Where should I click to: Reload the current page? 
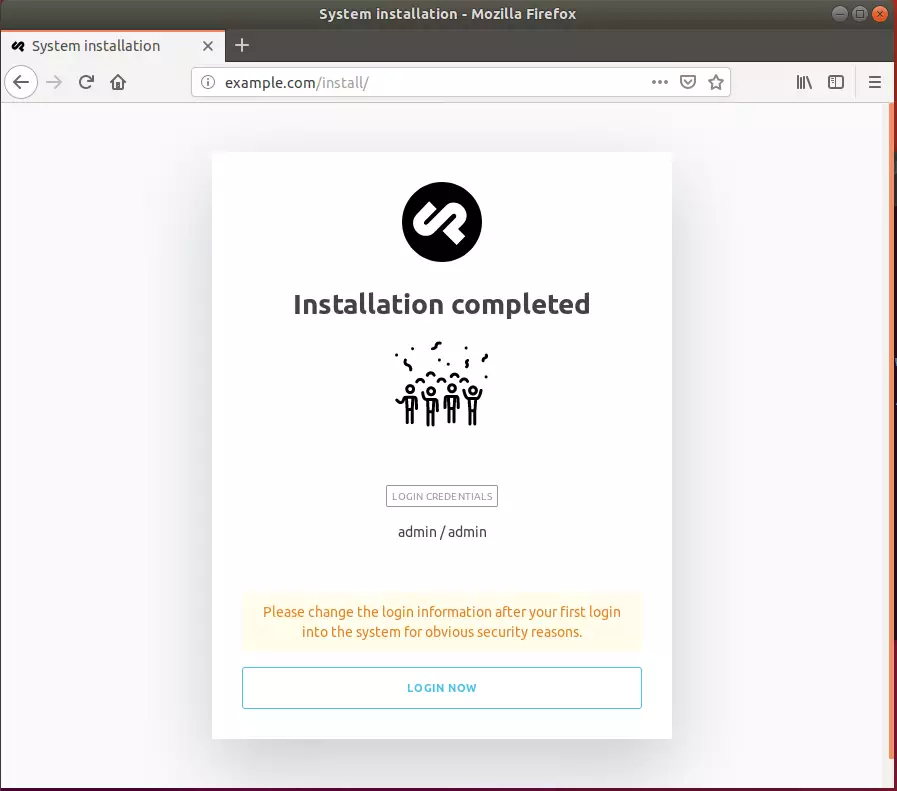pyautogui.click(x=86, y=82)
